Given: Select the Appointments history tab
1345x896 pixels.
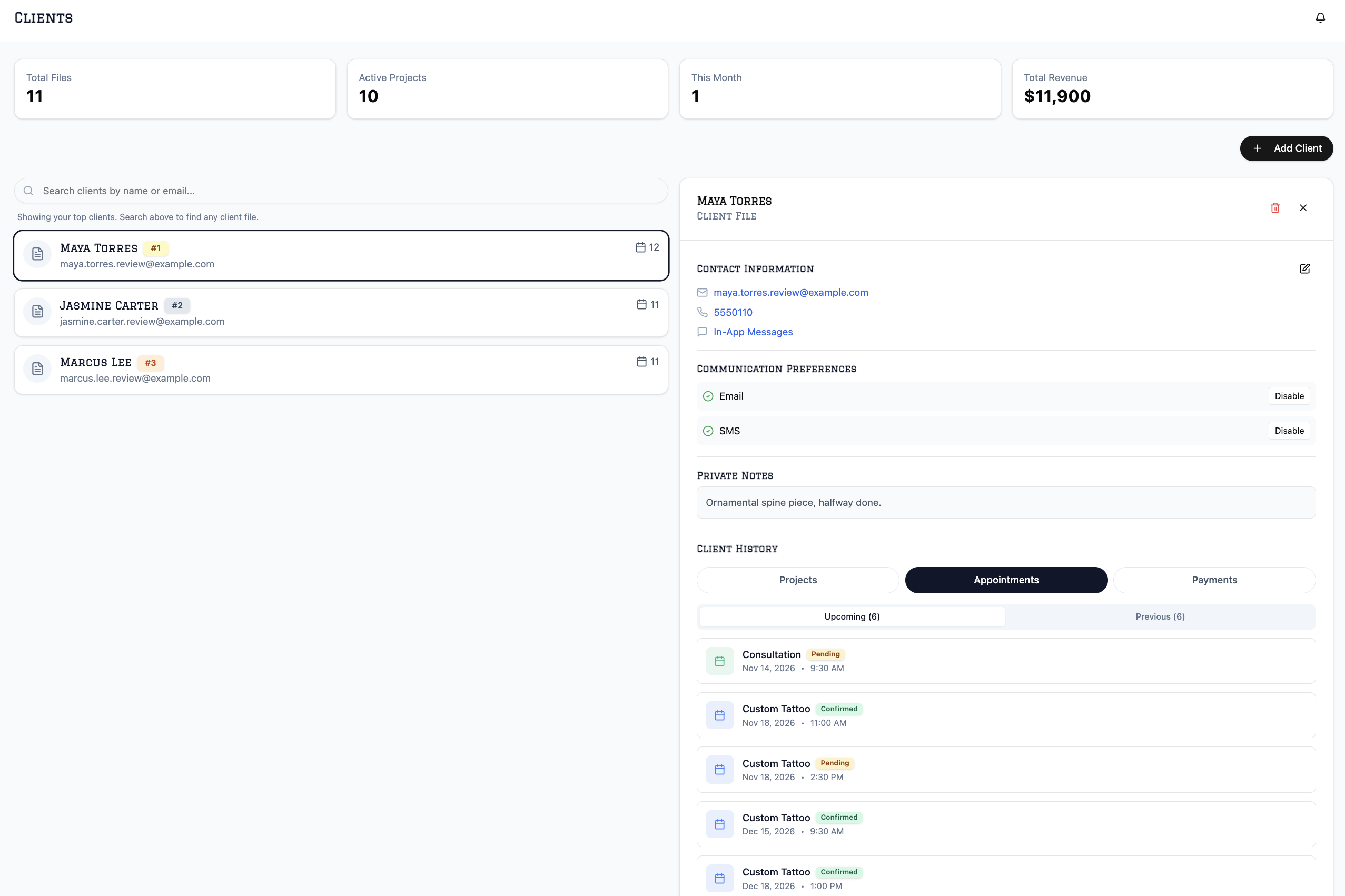Looking at the screenshot, I should [x=1006, y=580].
